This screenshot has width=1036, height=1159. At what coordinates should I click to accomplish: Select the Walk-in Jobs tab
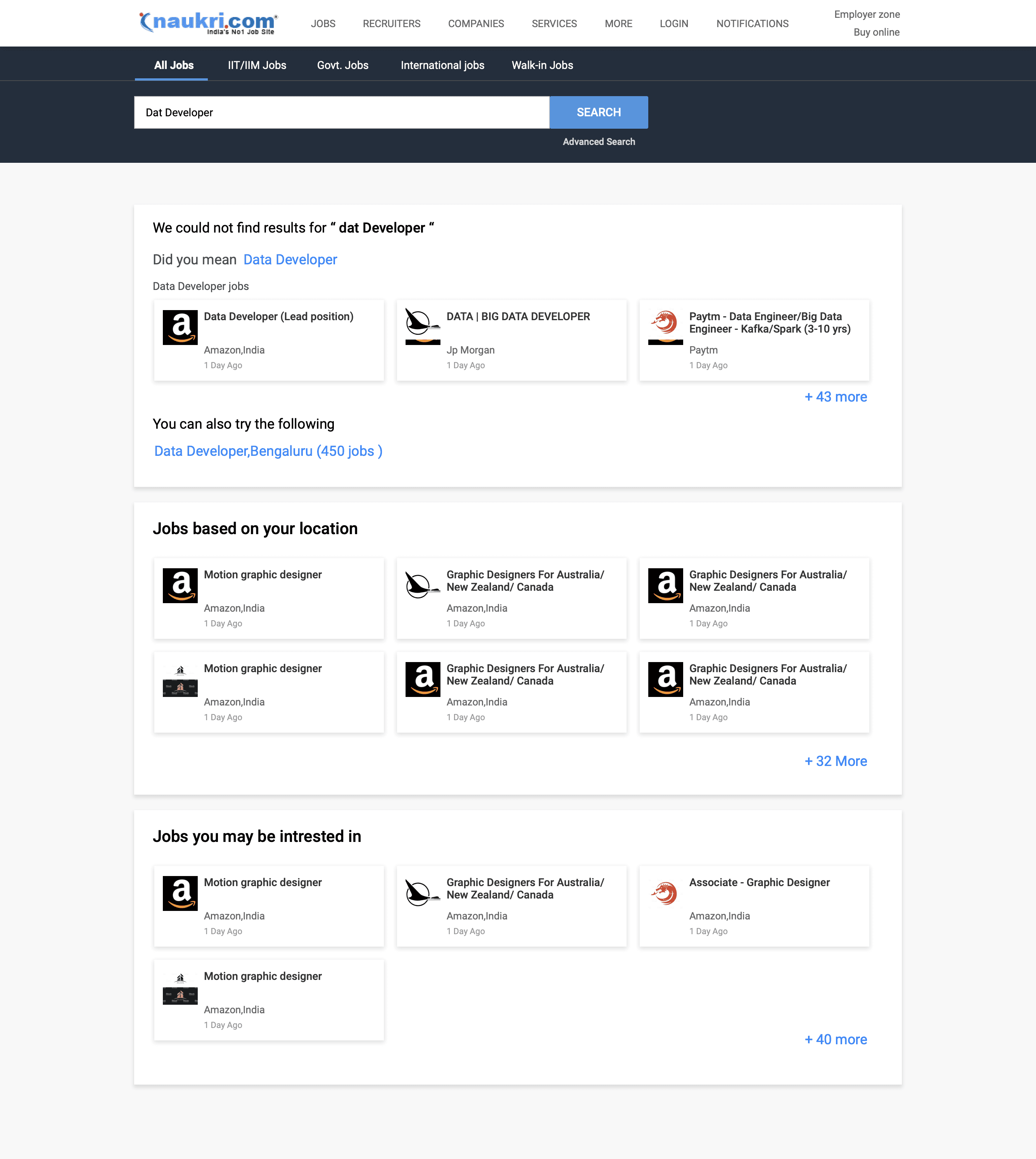click(542, 66)
